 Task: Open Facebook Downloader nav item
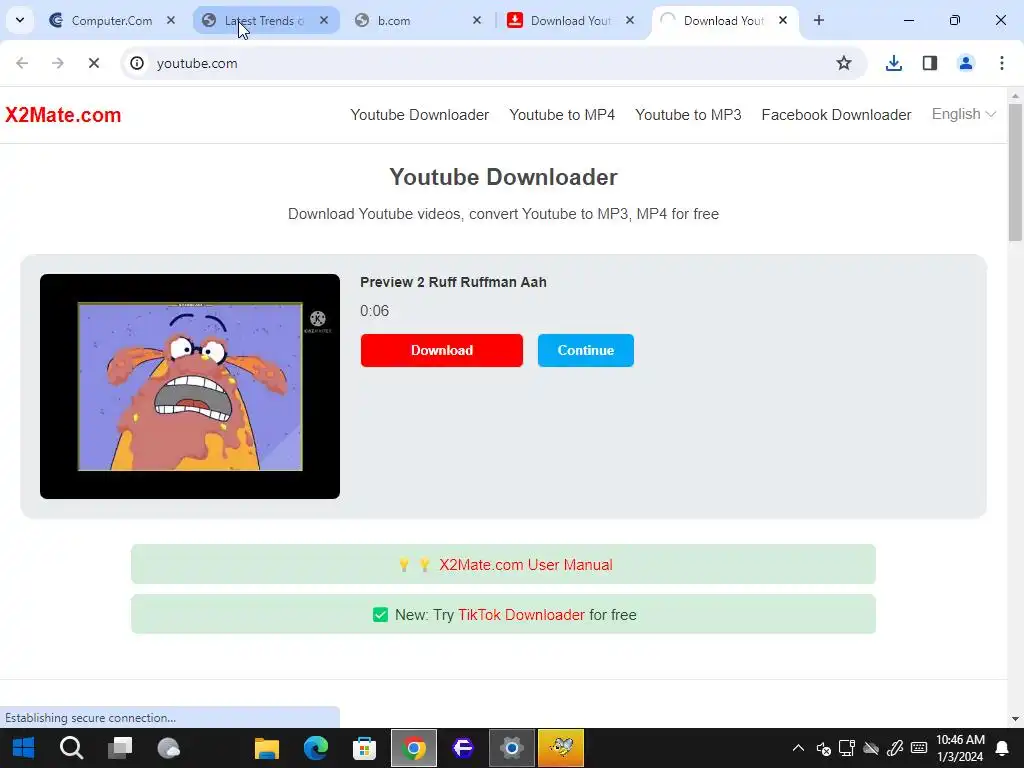pyautogui.click(x=837, y=115)
